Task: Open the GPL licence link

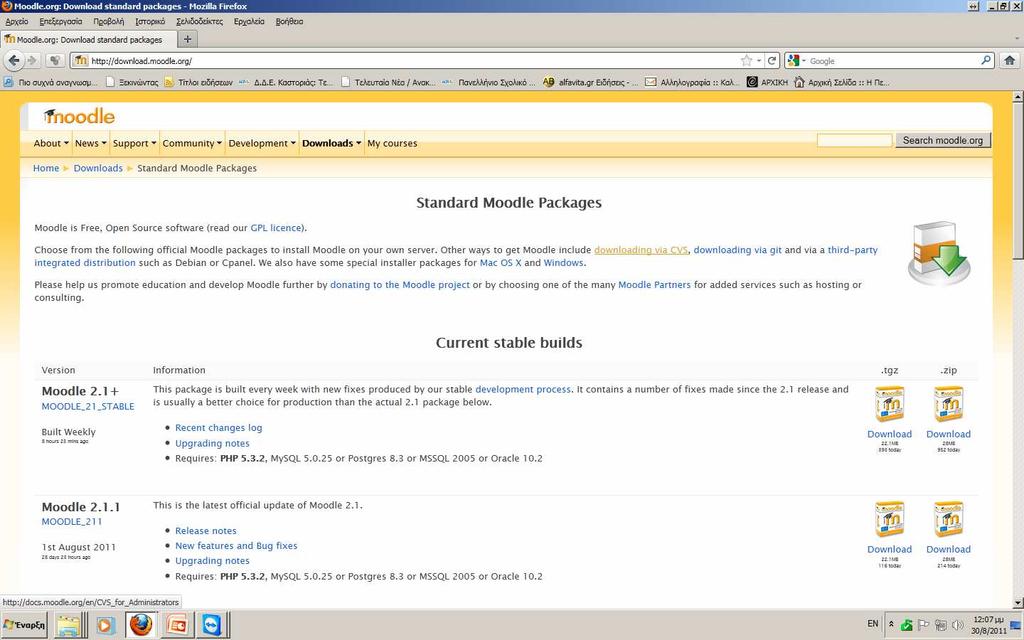Action: tap(276, 228)
